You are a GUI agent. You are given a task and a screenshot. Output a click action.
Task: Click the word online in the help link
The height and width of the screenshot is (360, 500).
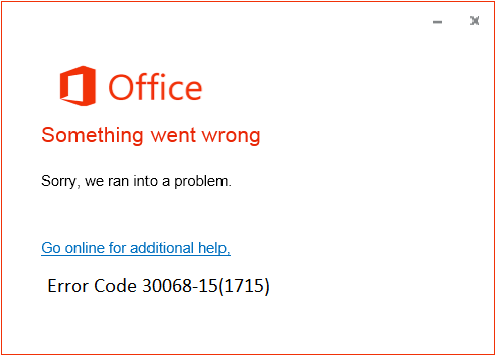[x=85, y=248]
